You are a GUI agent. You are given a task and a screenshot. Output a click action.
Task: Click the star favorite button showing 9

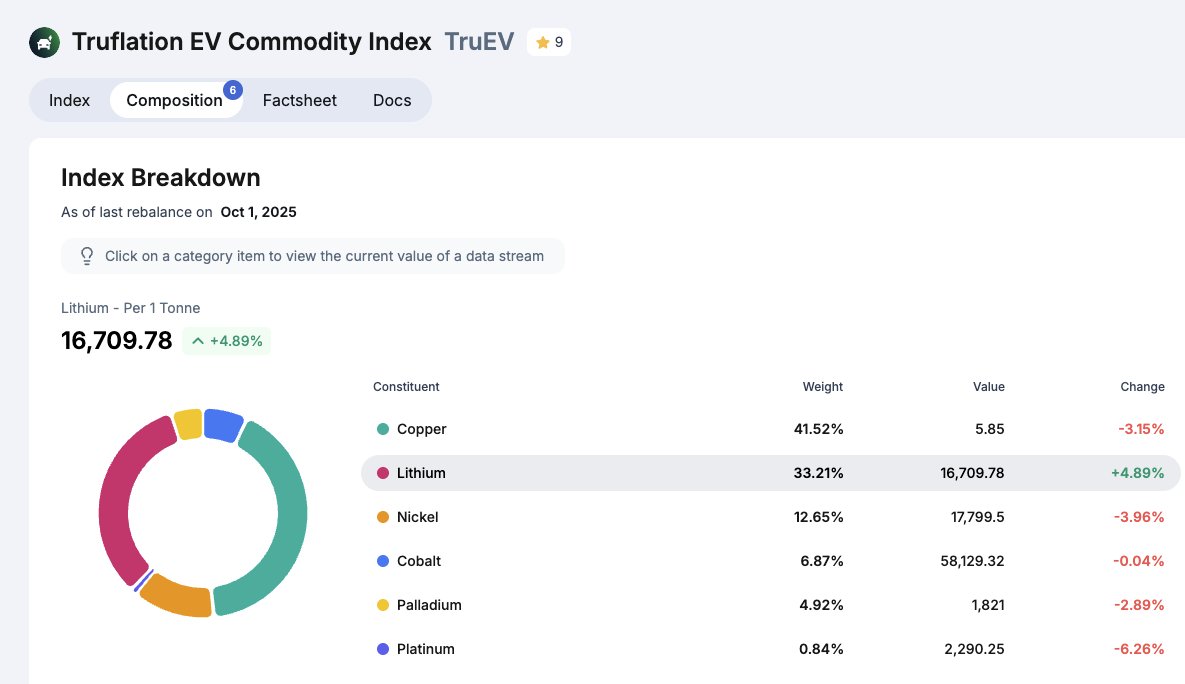(549, 42)
